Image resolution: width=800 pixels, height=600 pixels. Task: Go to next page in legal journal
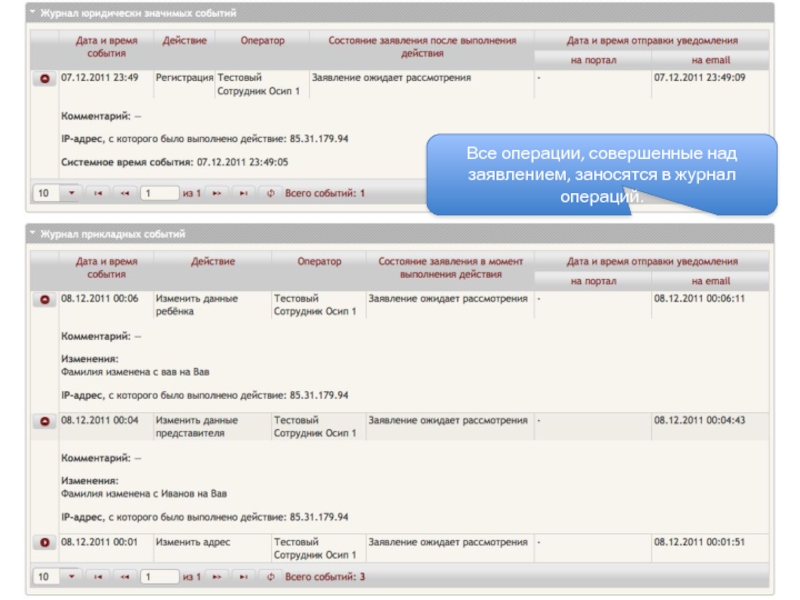click(x=217, y=193)
